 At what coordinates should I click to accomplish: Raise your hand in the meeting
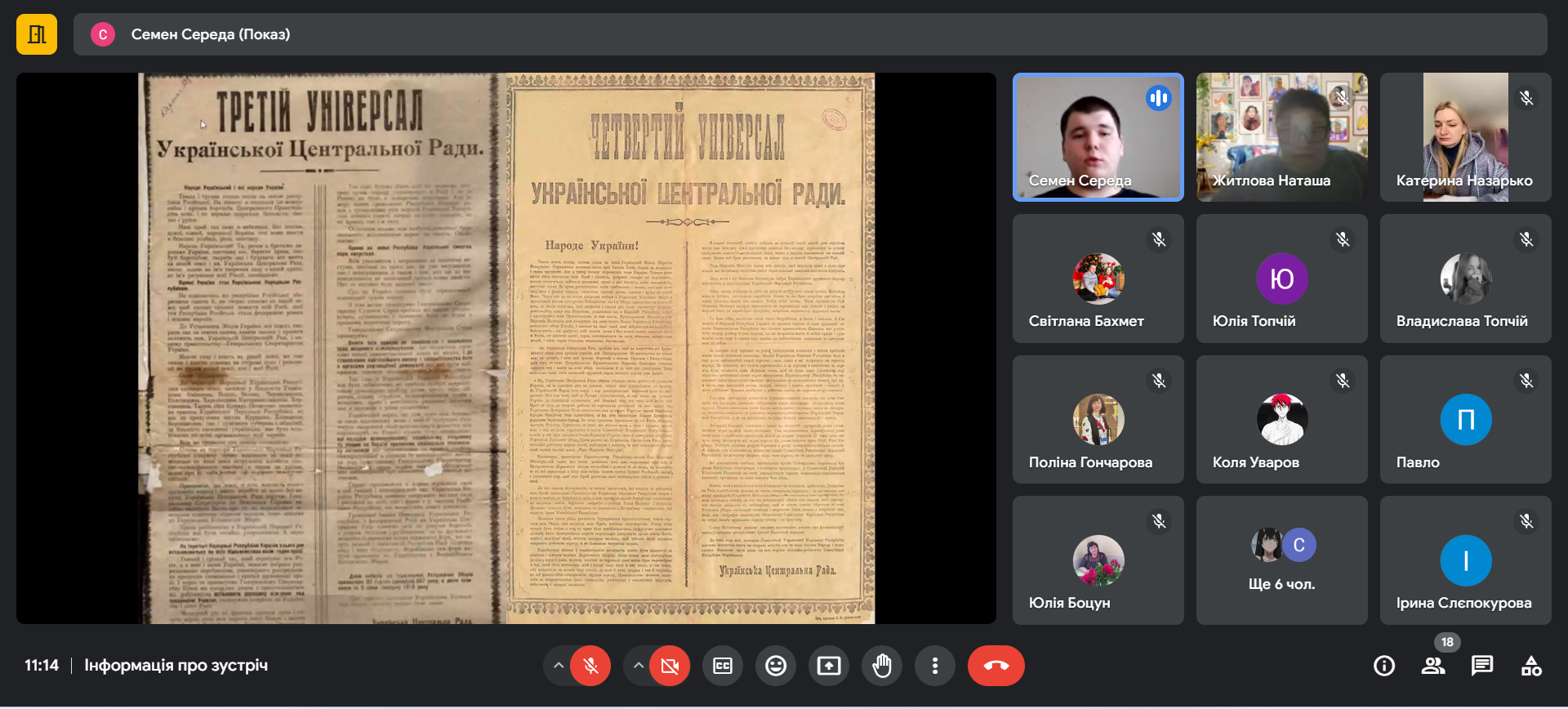(881, 666)
